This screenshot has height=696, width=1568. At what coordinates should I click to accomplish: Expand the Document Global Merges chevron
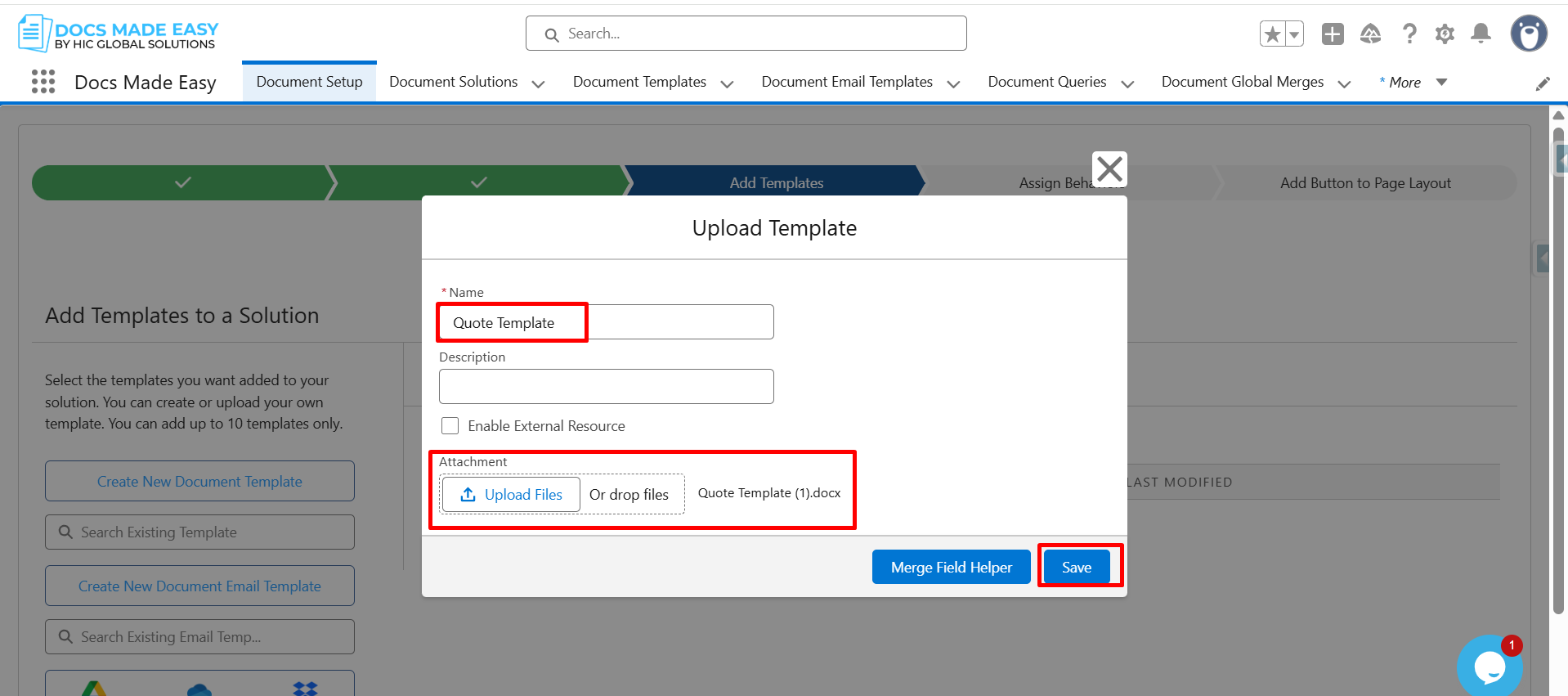click(x=1344, y=83)
